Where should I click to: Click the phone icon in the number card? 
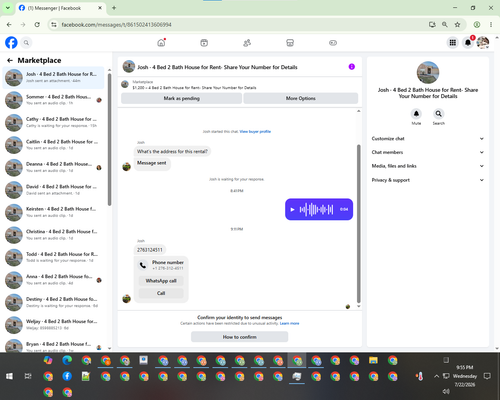[143, 265]
